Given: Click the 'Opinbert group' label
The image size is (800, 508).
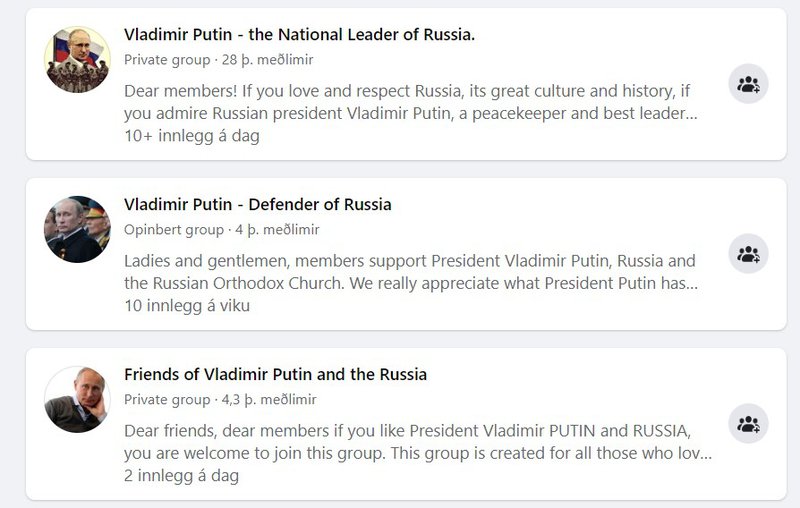Looking at the screenshot, I should coord(173,230).
